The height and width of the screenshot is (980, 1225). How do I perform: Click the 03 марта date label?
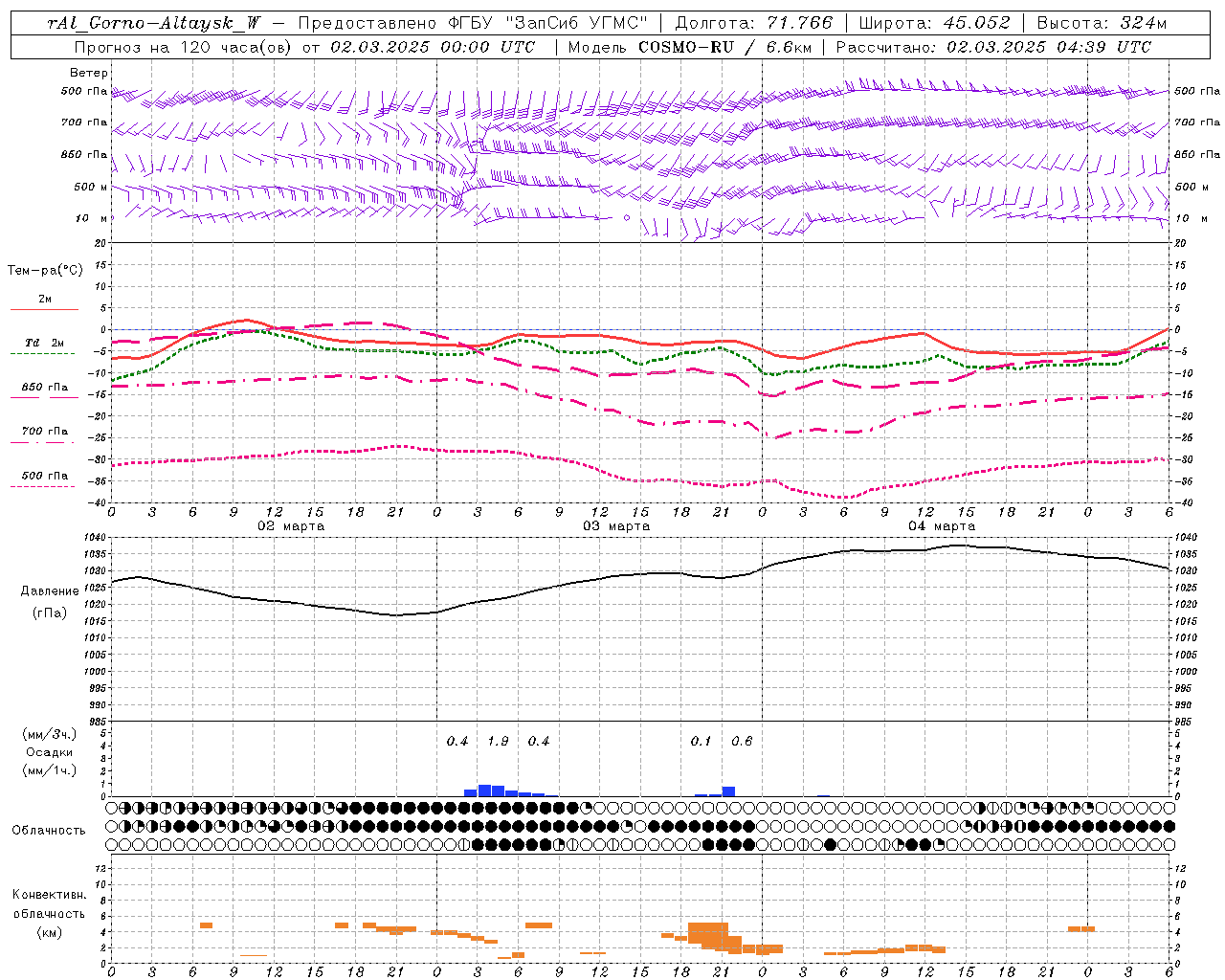[616, 526]
